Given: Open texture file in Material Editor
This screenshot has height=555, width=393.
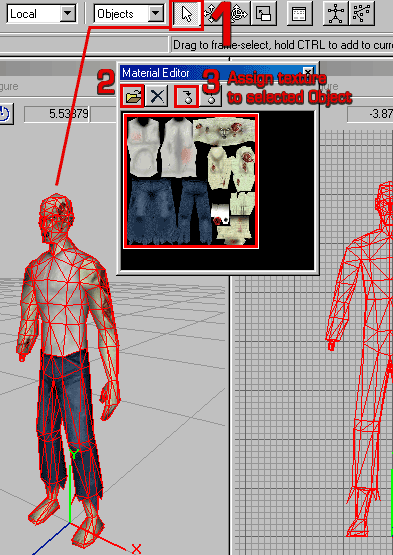Looking at the screenshot, I should click(x=132, y=96).
